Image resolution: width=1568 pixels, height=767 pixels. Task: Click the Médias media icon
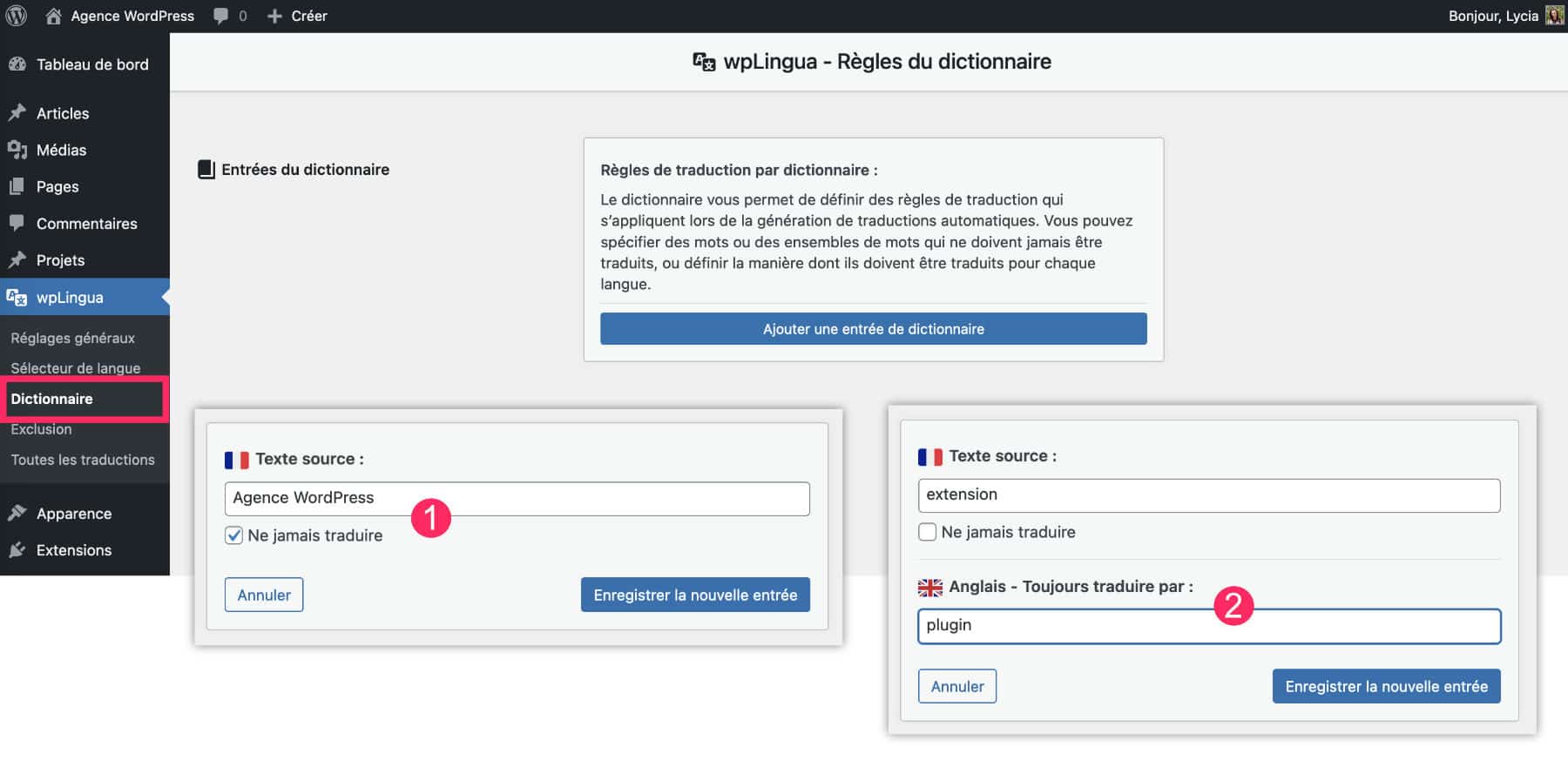coord(17,150)
